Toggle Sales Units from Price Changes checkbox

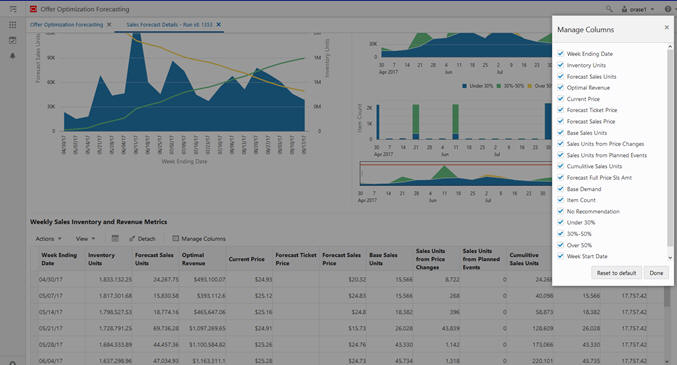coord(560,143)
